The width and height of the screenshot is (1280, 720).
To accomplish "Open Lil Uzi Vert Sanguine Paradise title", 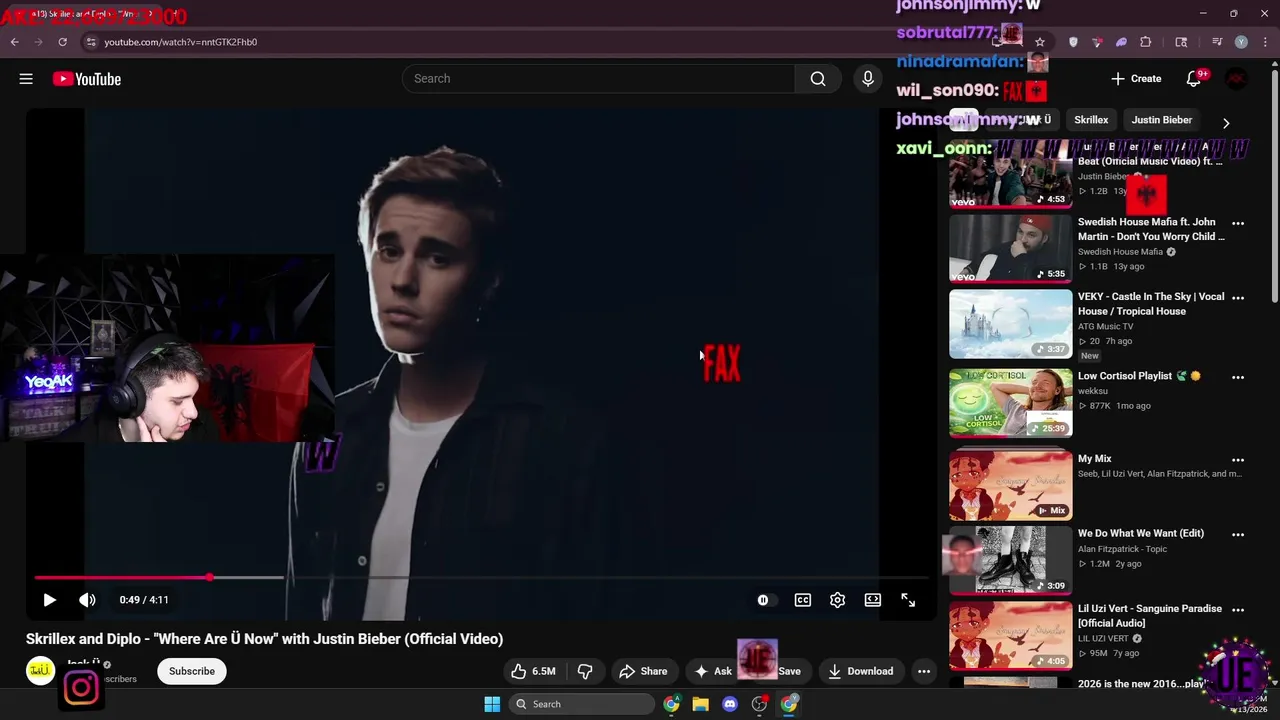I will pyautogui.click(x=1150, y=616).
